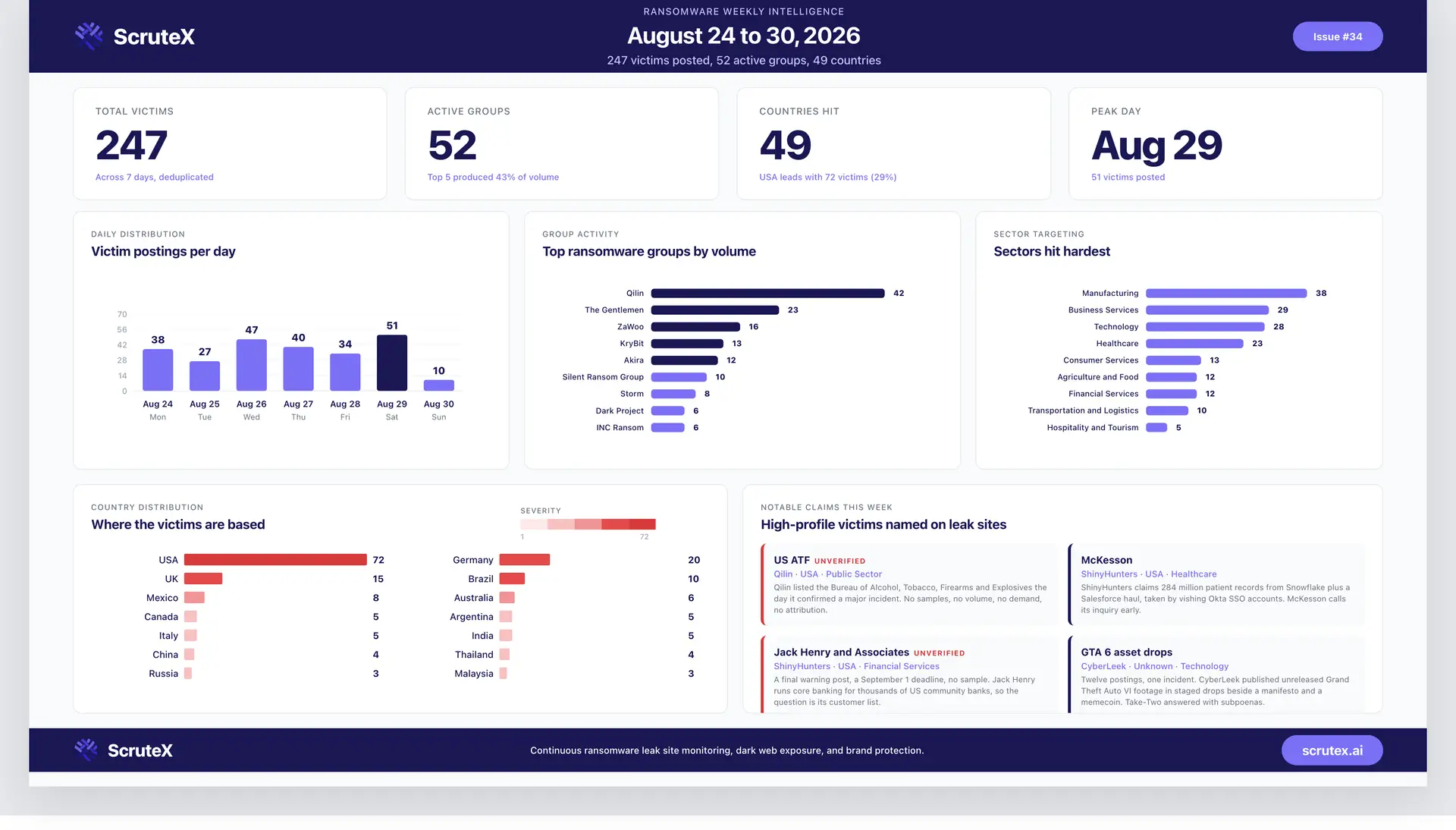The height and width of the screenshot is (830, 1456).
Task: Click the '51 victims posted' note
Action: click(x=1128, y=177)
